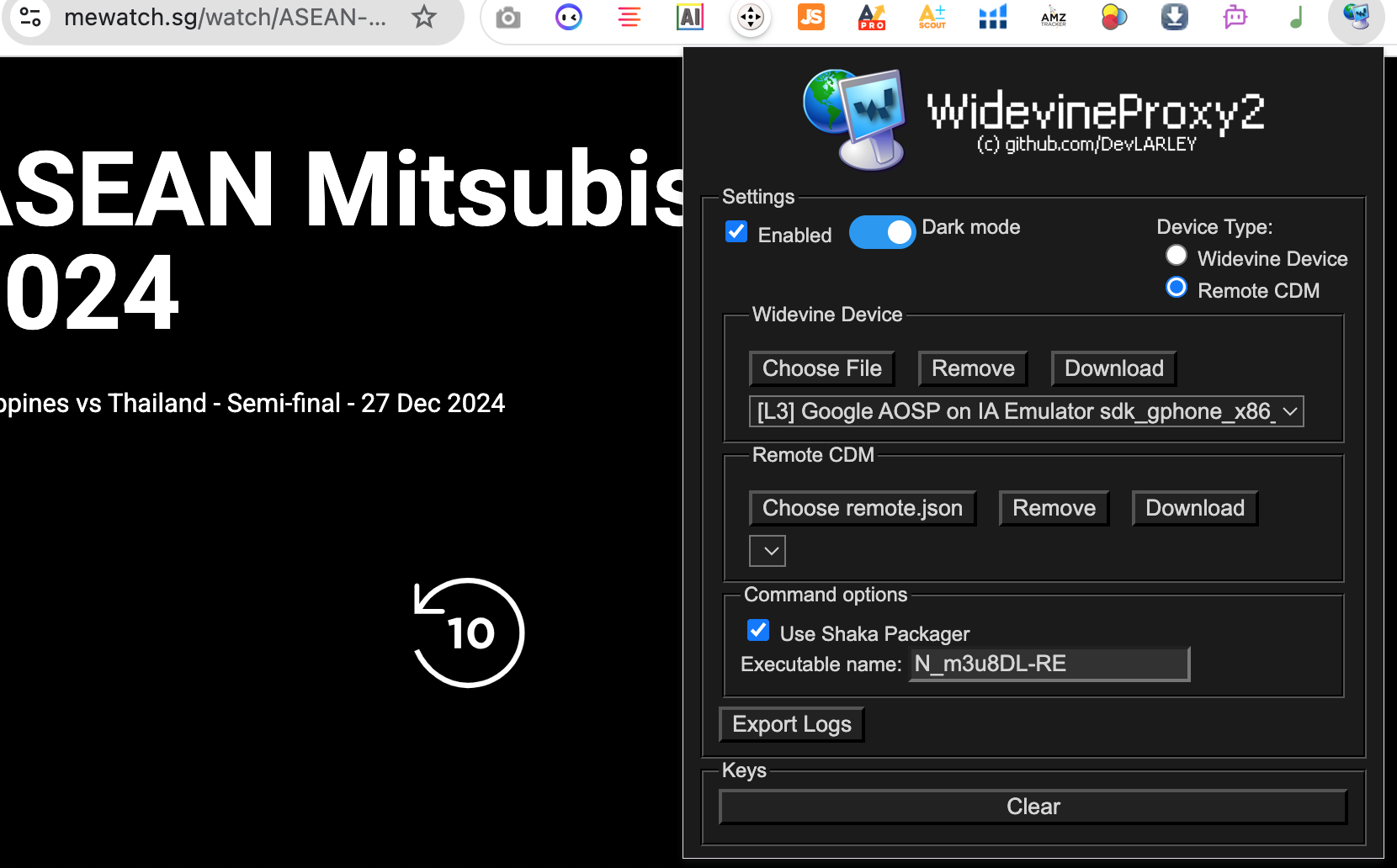Remove the selected Widevine Device

tap(973, 368)
